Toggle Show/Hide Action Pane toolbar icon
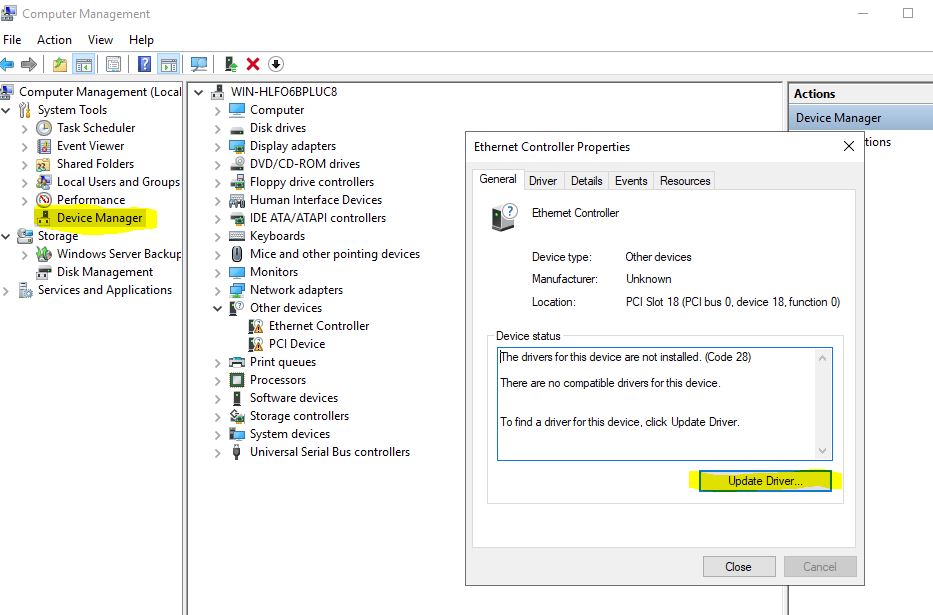This screenshot has width=933, height=615. 169,64
